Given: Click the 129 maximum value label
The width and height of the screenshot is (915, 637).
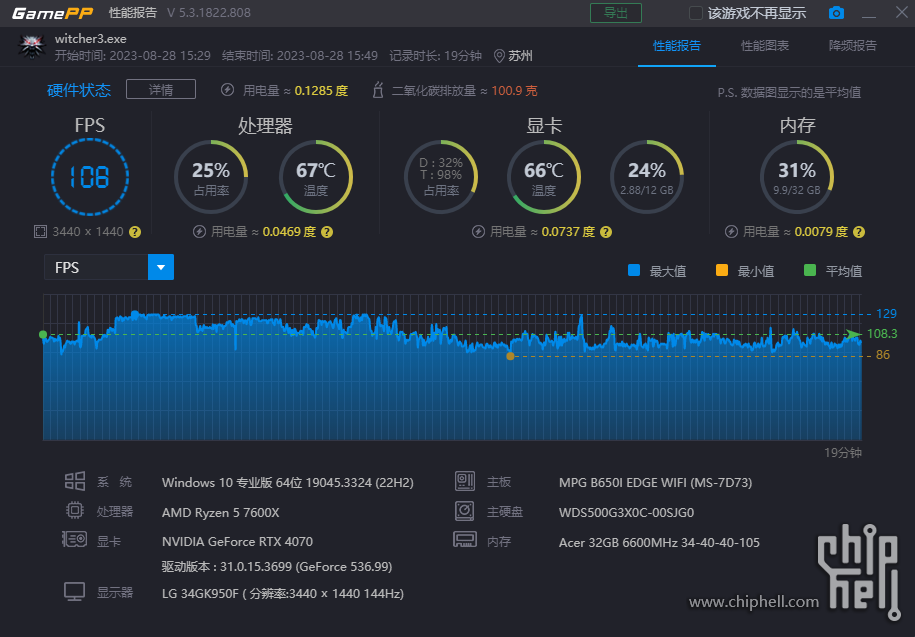Looking at the screenshot, I should (x=886, y=314).
